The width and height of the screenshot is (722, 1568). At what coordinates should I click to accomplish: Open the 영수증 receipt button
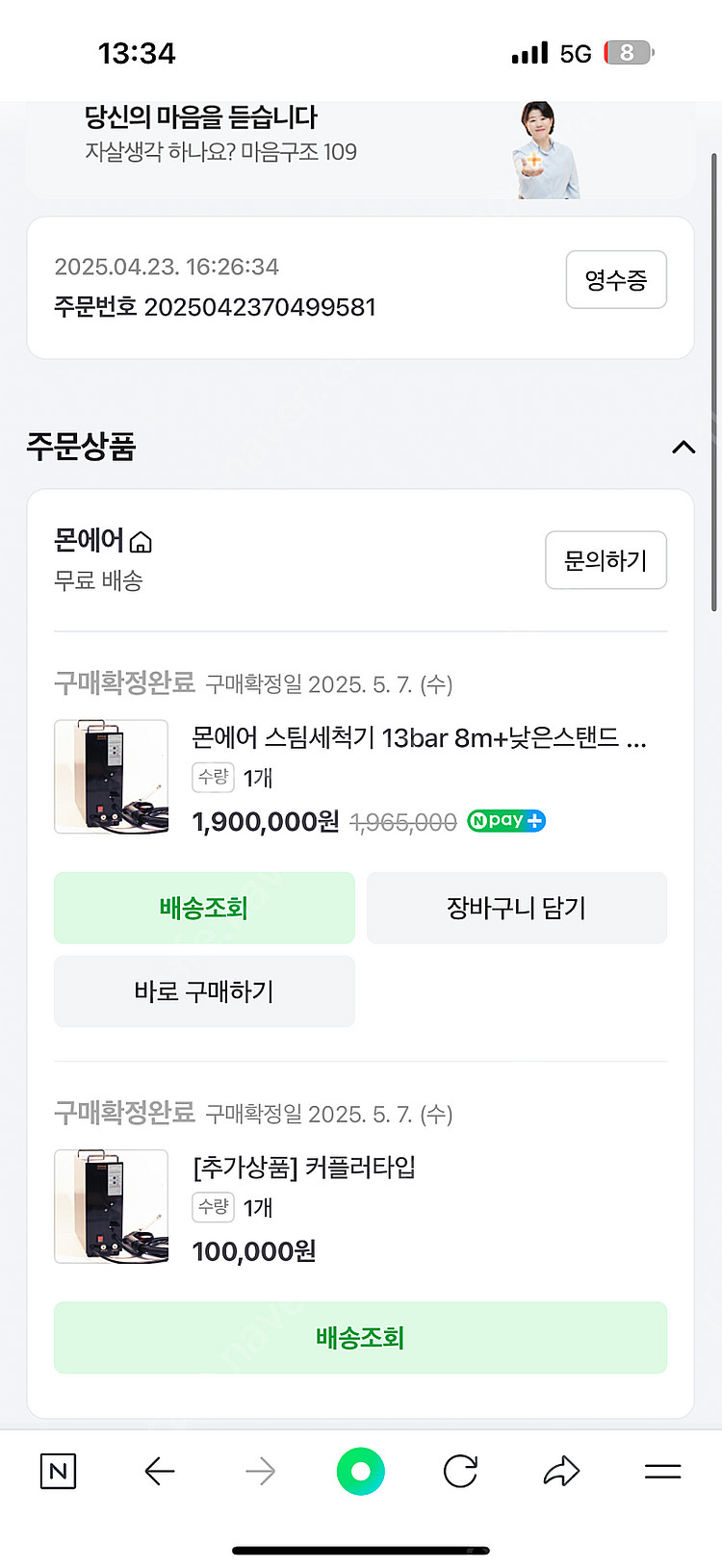[616, 280]
